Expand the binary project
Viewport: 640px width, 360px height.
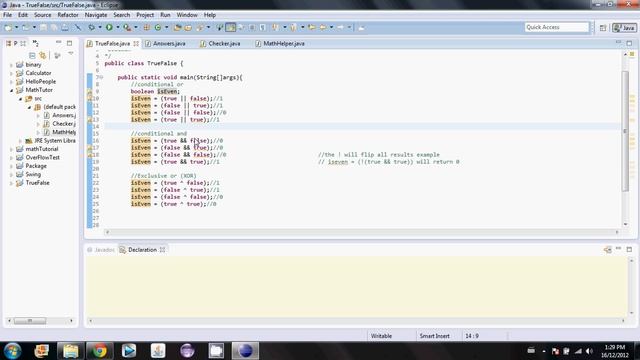point(11,65)
